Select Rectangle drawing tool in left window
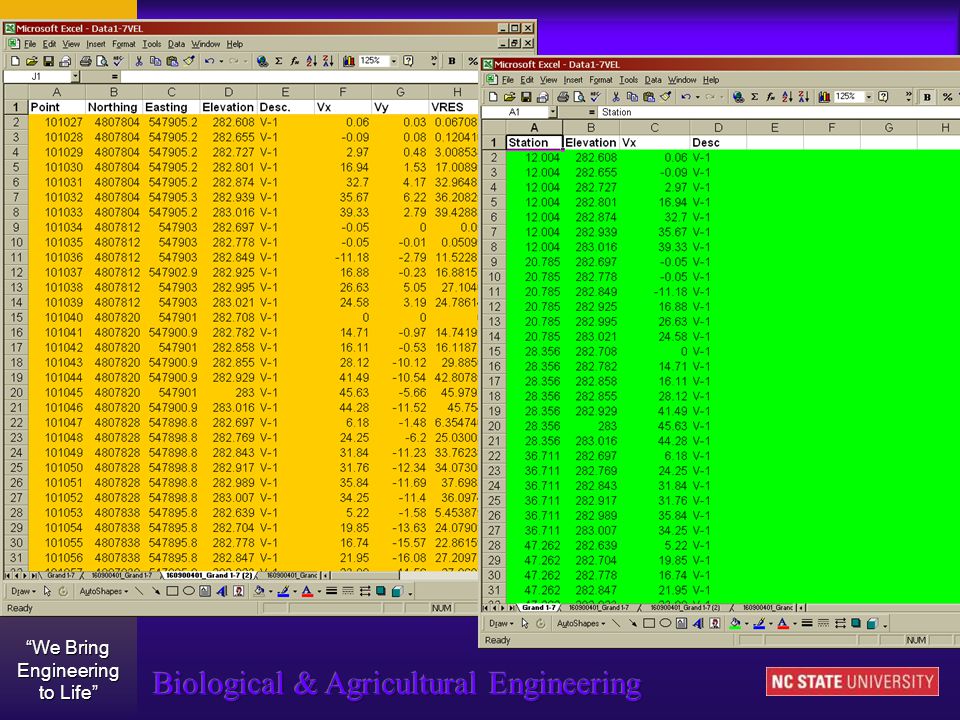The height and width of the screenshot is (720, 960). [x=172, y=591]
